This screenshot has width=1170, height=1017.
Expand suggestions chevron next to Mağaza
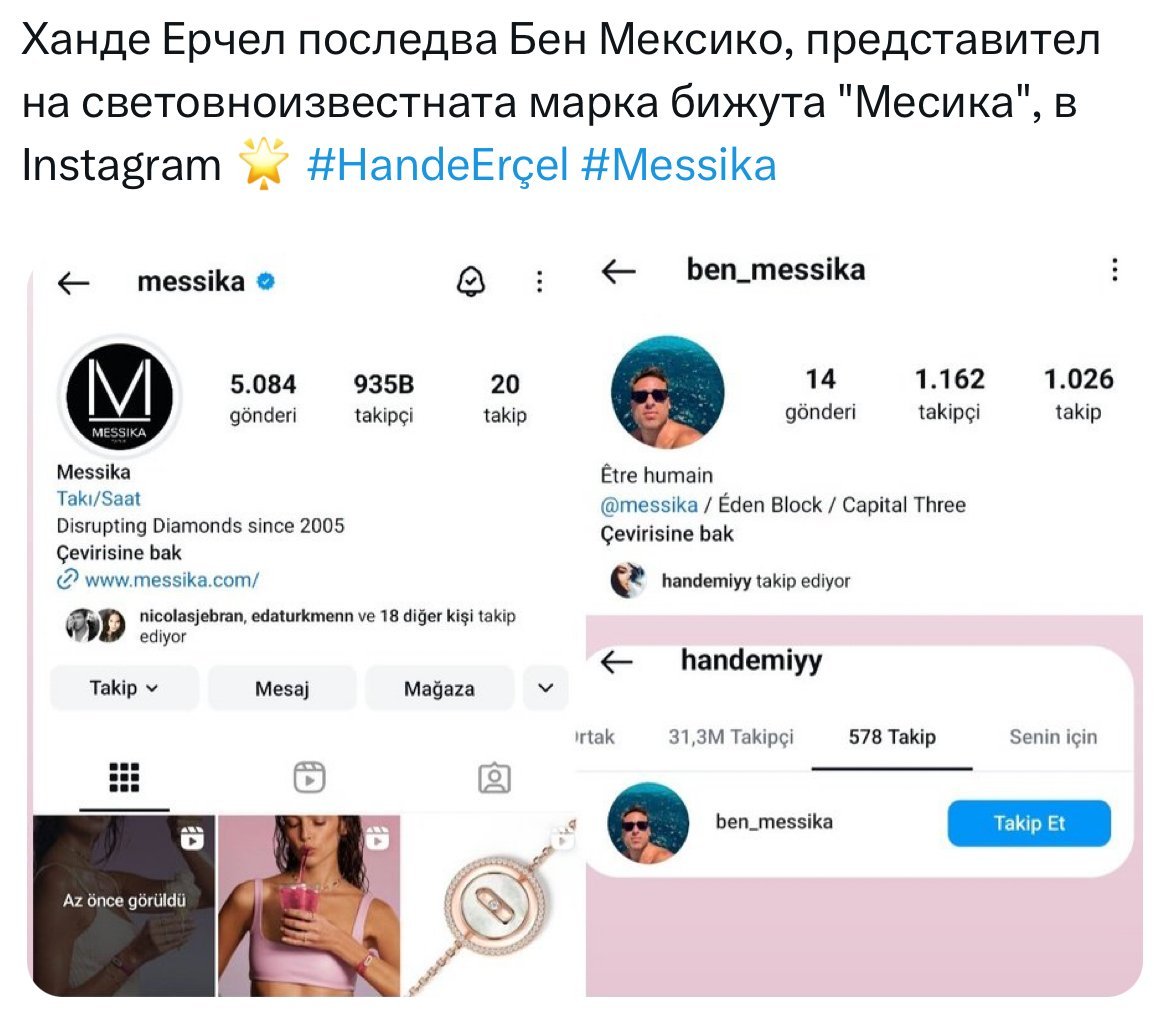click(546, 687)
